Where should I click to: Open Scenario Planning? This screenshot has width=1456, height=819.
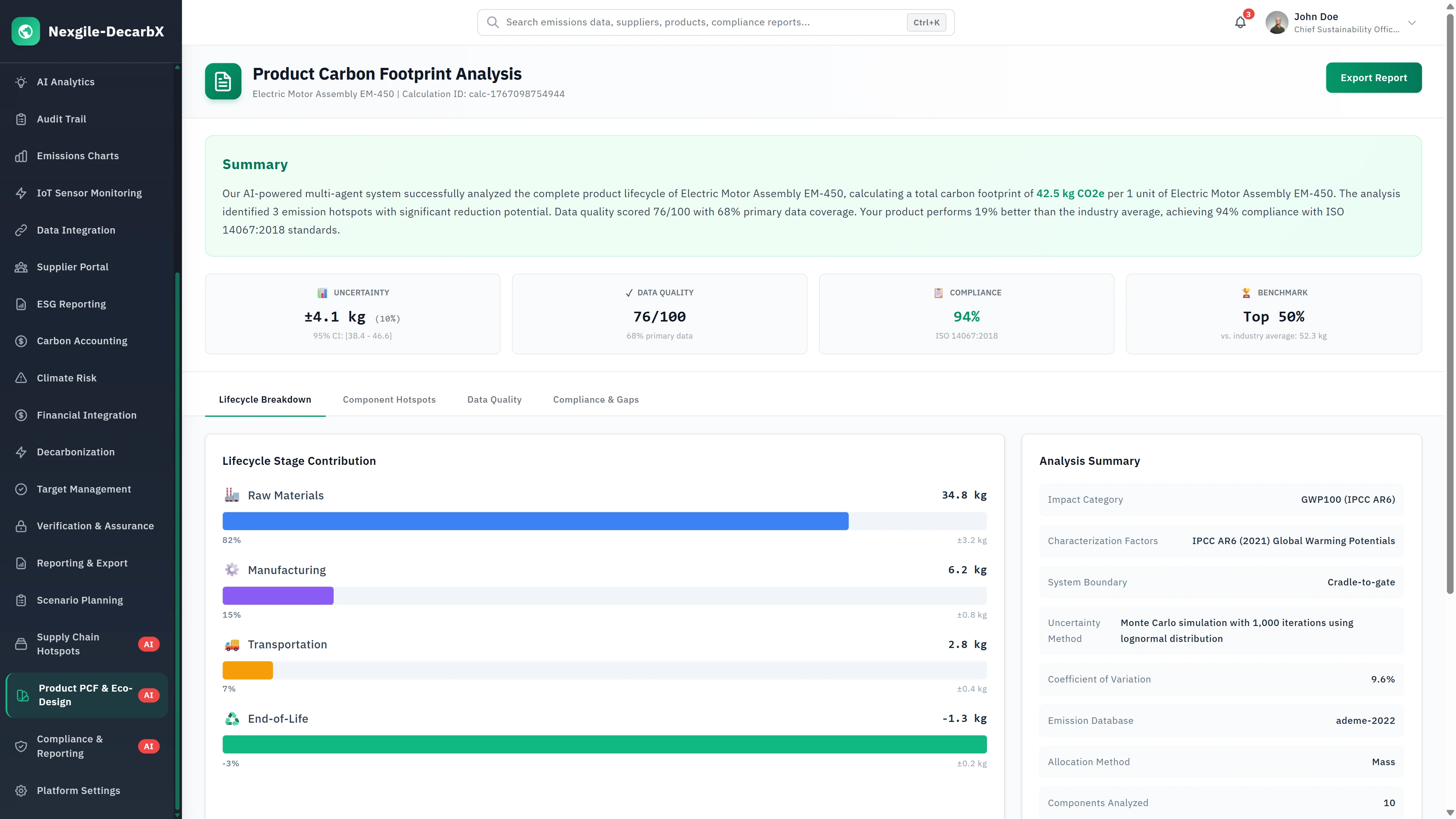pyautogui.click(x=80, y=600)
